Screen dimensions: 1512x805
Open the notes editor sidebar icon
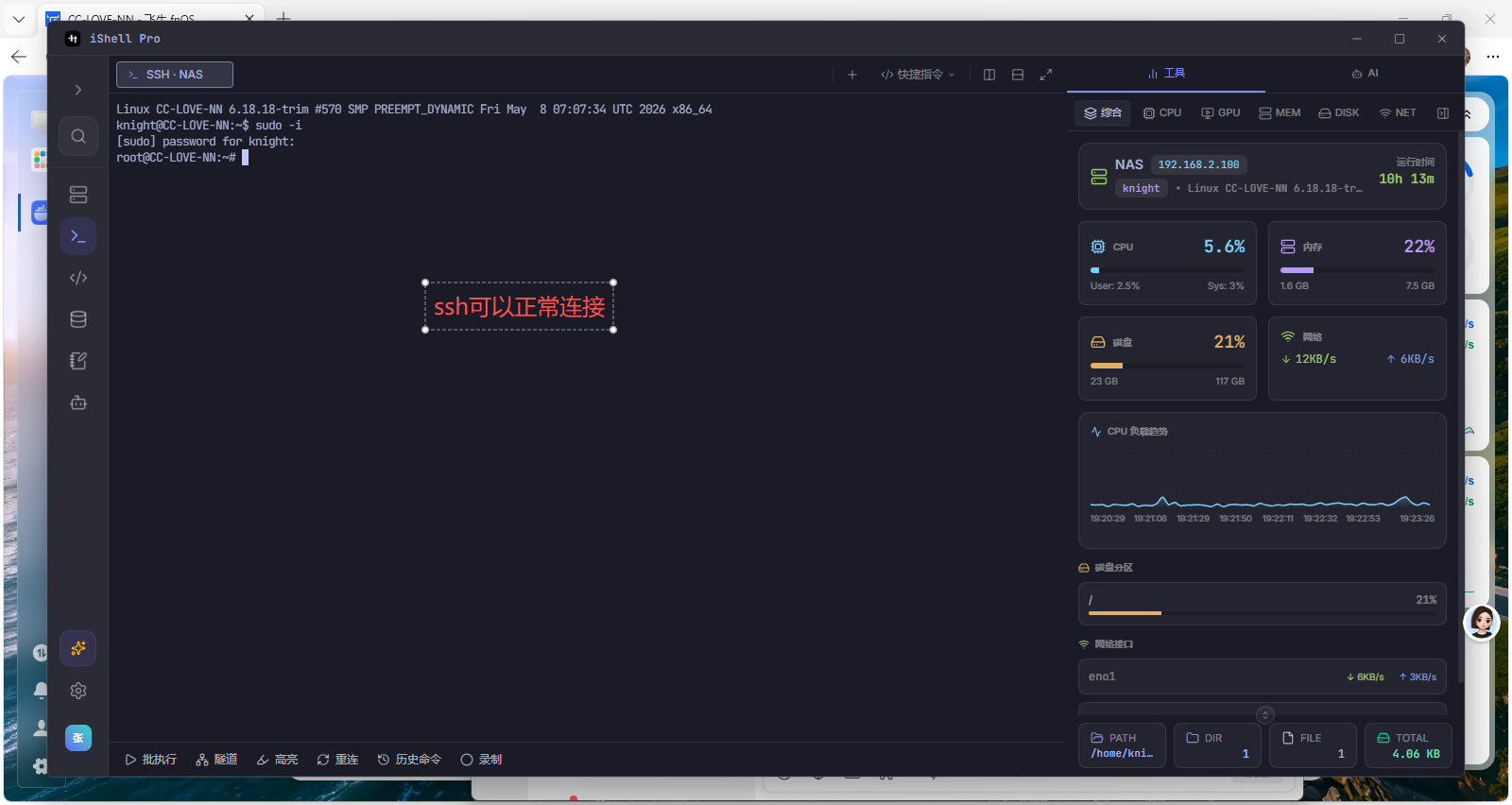pyautogui.click(x=78, y=361)
